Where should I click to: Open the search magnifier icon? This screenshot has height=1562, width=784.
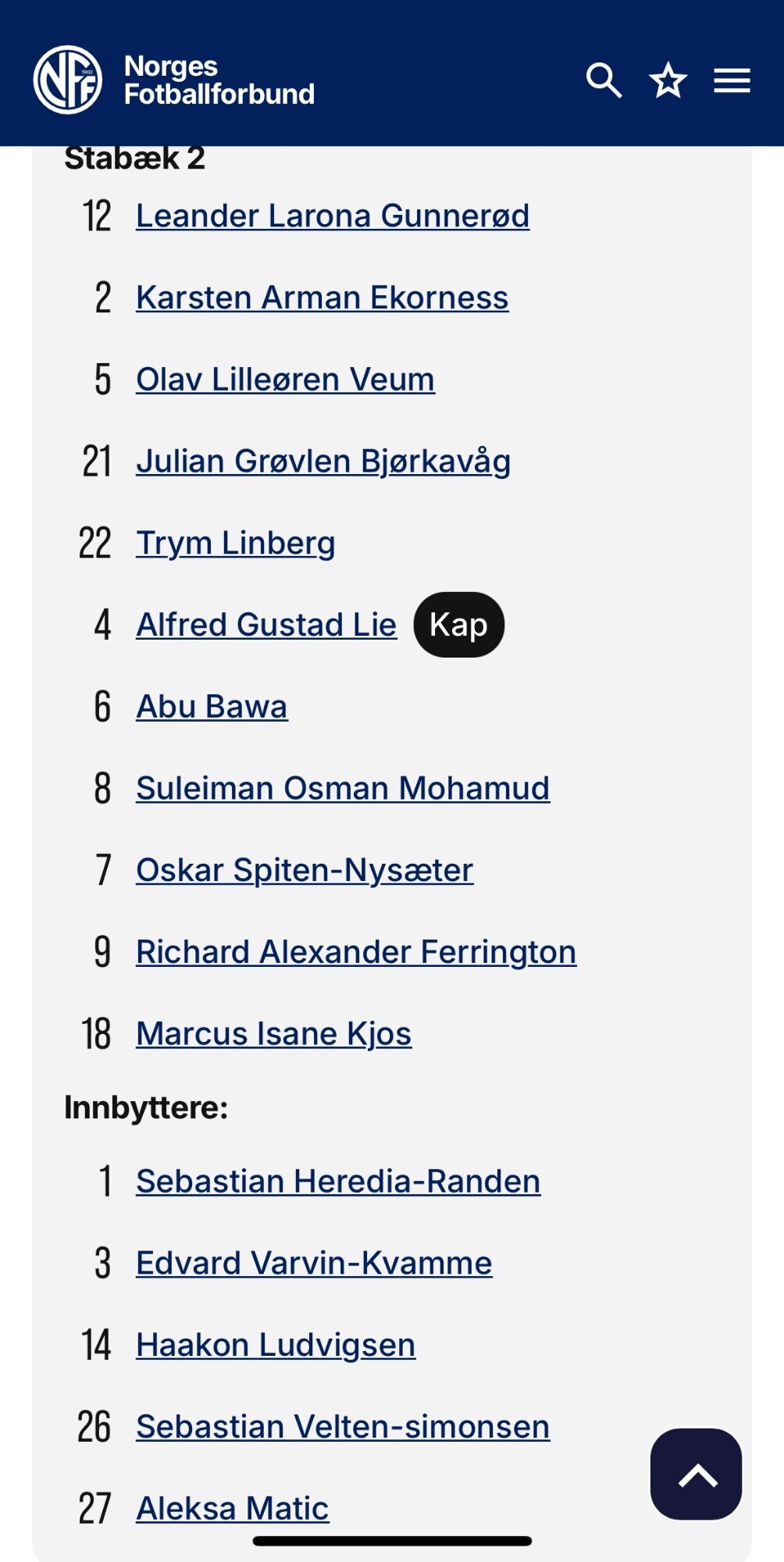click(x=604, y=80)
